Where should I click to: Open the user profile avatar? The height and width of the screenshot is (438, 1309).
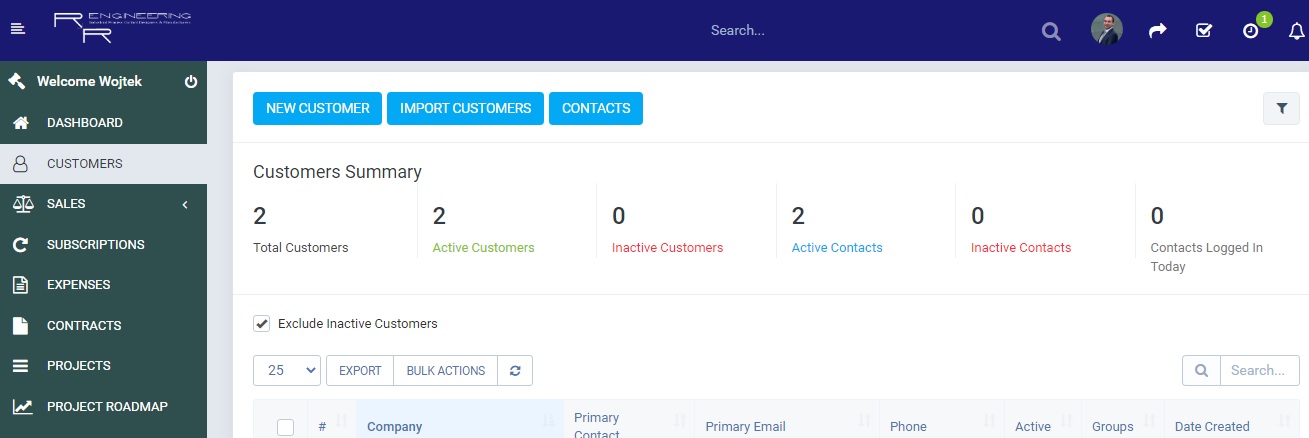coord(1106,30)
